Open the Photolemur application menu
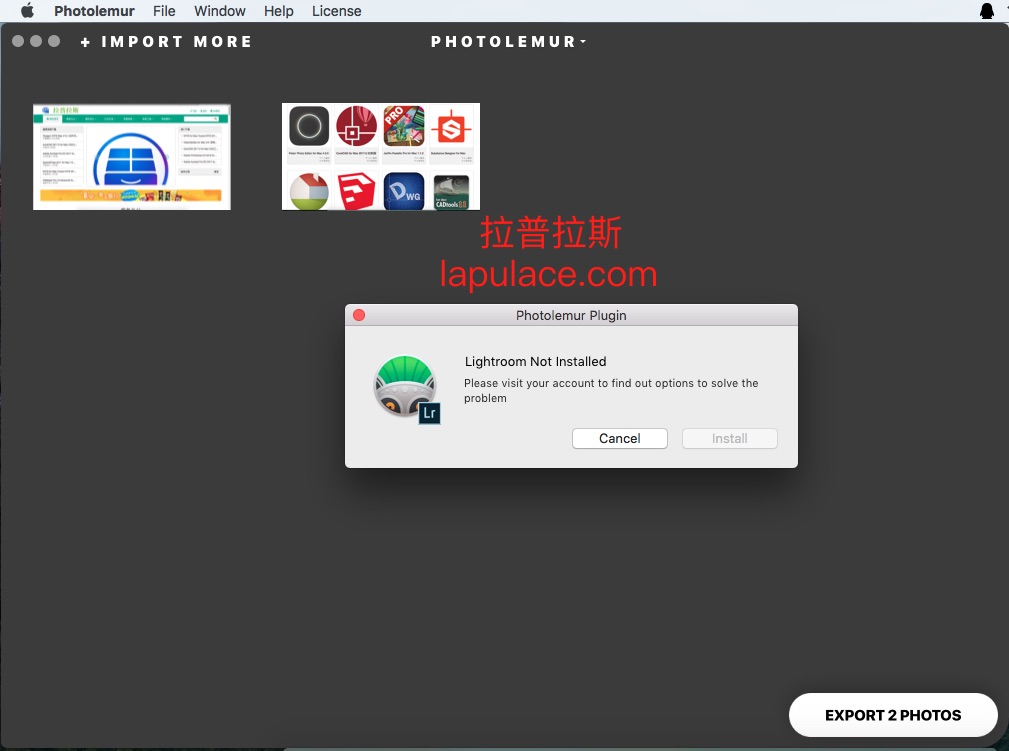The height and width of the screenshot is (751, 1009). (x=95, y=11)
